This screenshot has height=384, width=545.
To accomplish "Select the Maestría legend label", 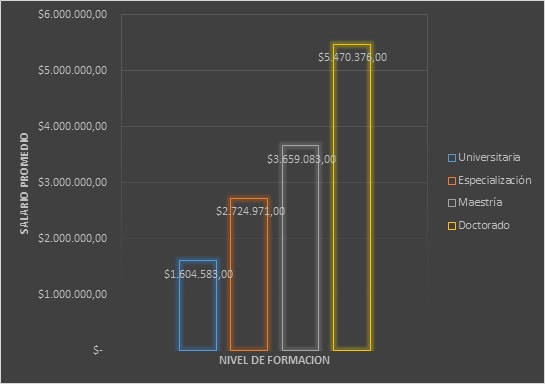I will point(480,202).
